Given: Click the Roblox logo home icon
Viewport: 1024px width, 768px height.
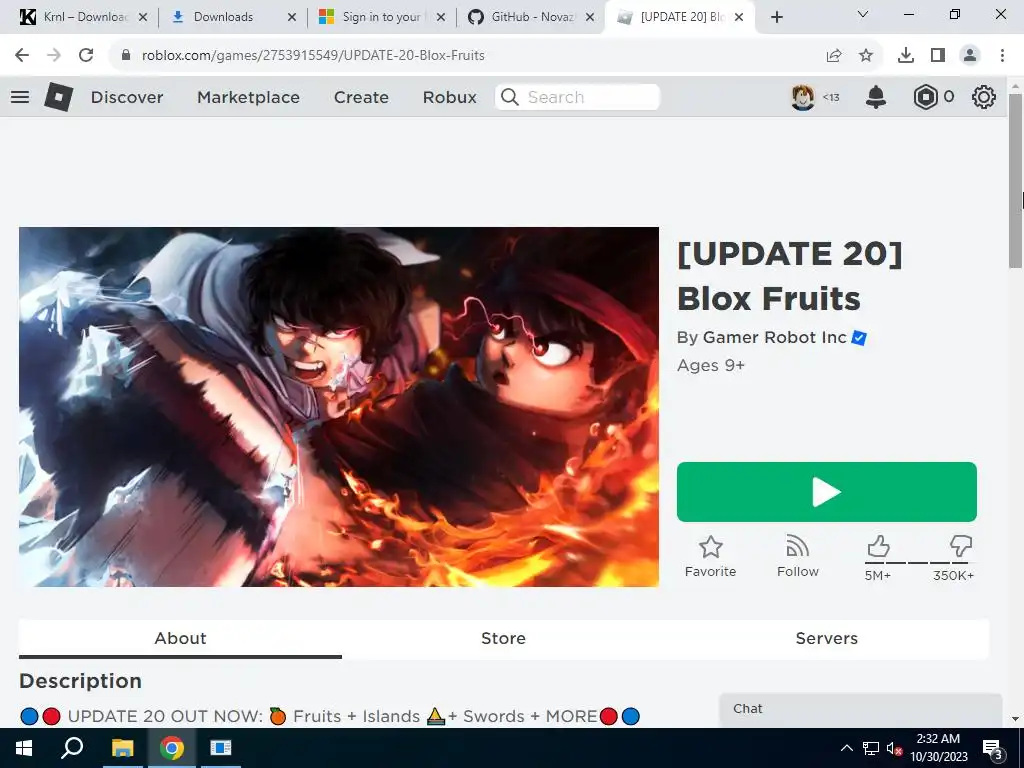Looking at the screenshot, I should tap(58, 97).
